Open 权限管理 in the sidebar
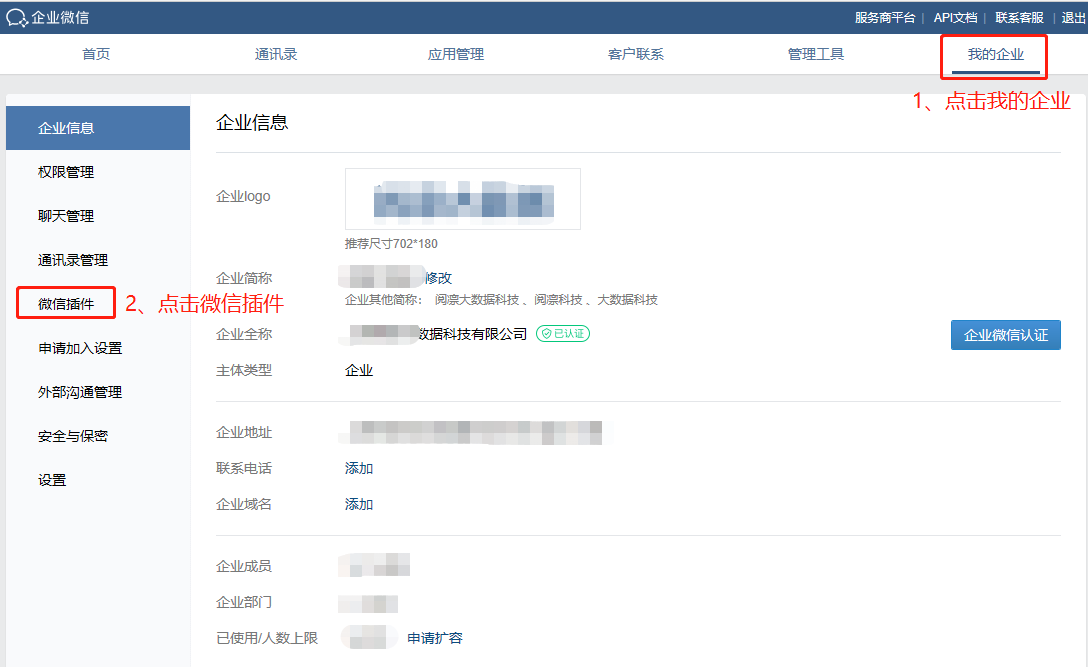Screen dimensions: 1088x667 point(66,172)
